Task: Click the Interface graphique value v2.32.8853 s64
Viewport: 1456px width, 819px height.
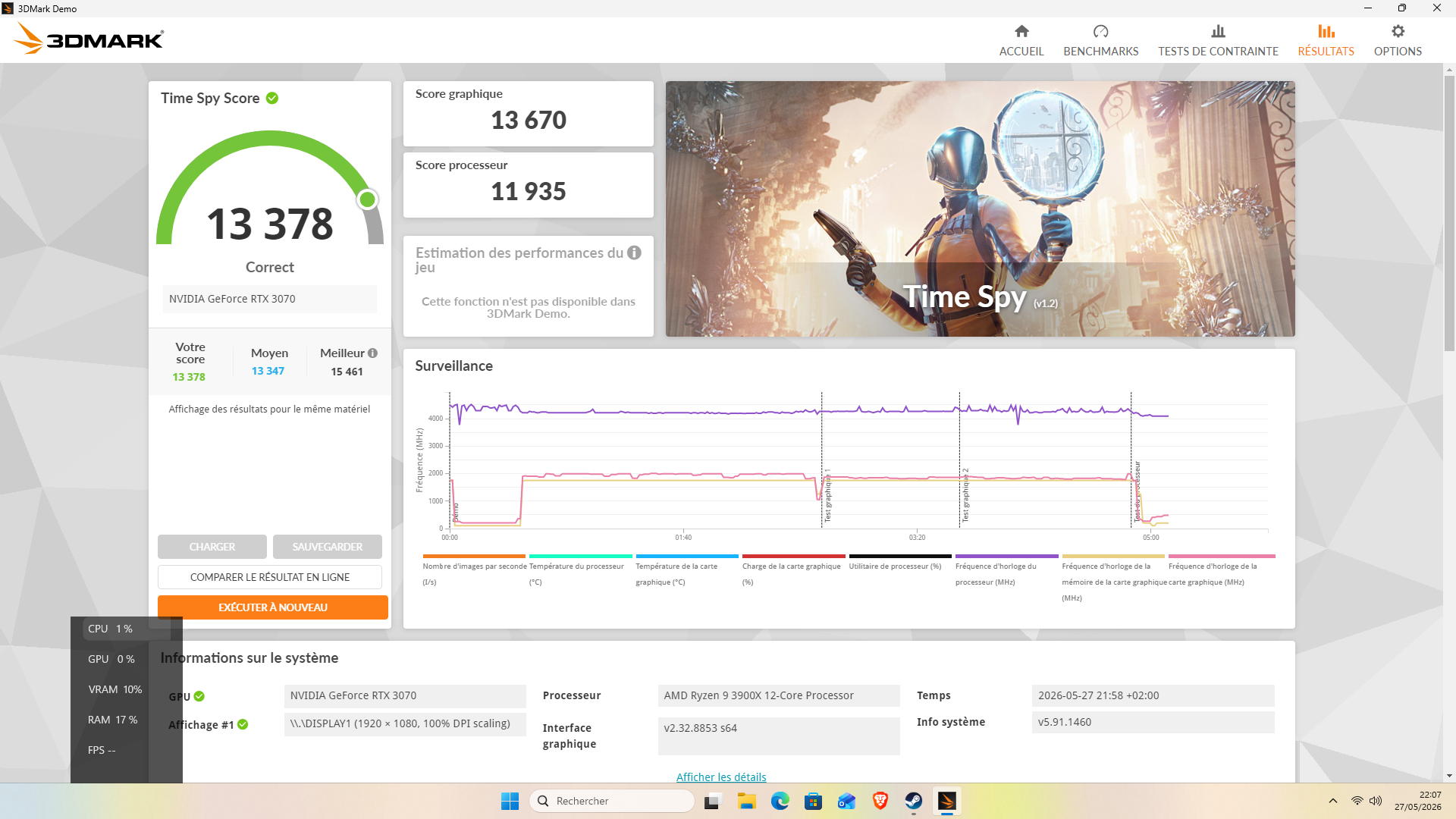Action: 779,736
